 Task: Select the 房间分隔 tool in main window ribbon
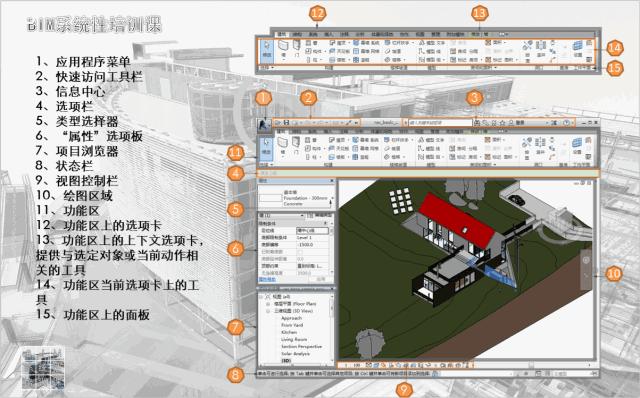(x=463, y=149)
